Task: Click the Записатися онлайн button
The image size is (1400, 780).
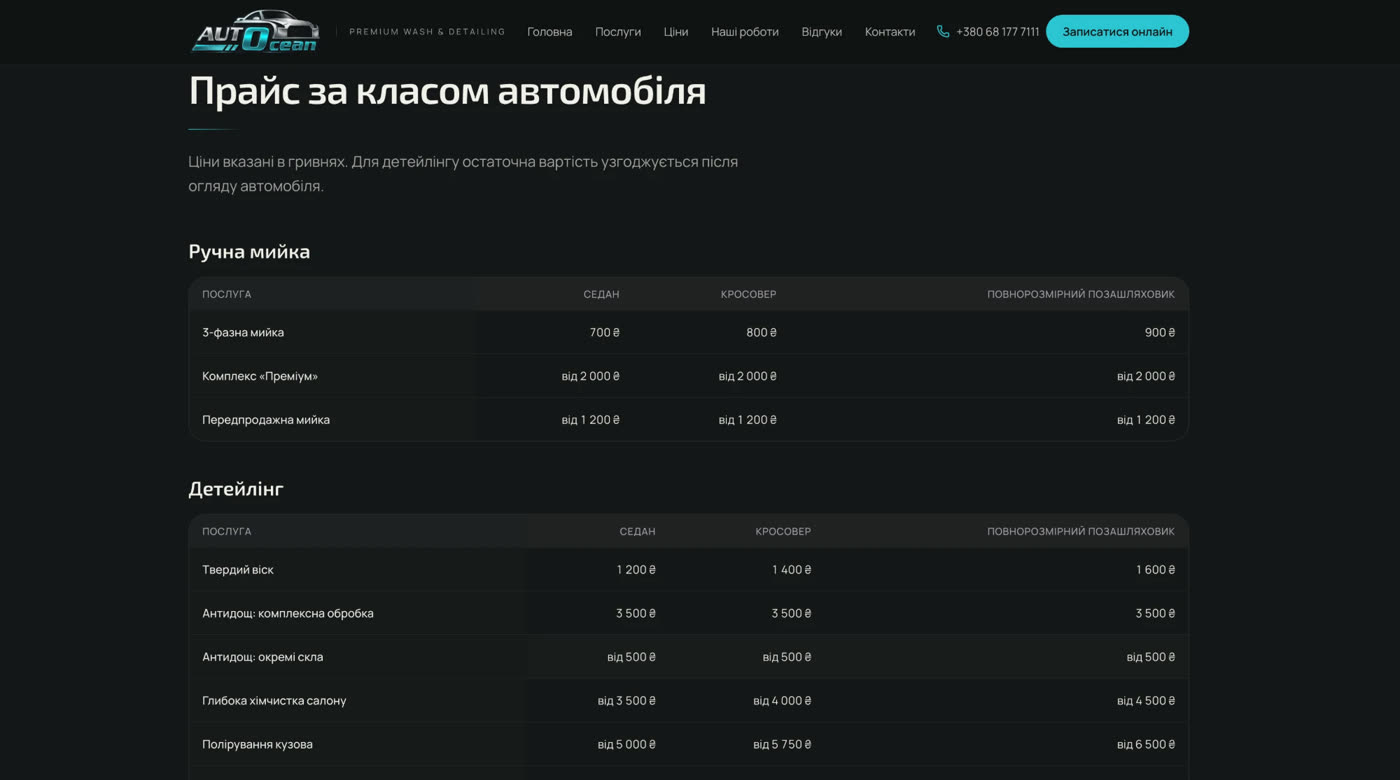Action: pos(1117,31)
